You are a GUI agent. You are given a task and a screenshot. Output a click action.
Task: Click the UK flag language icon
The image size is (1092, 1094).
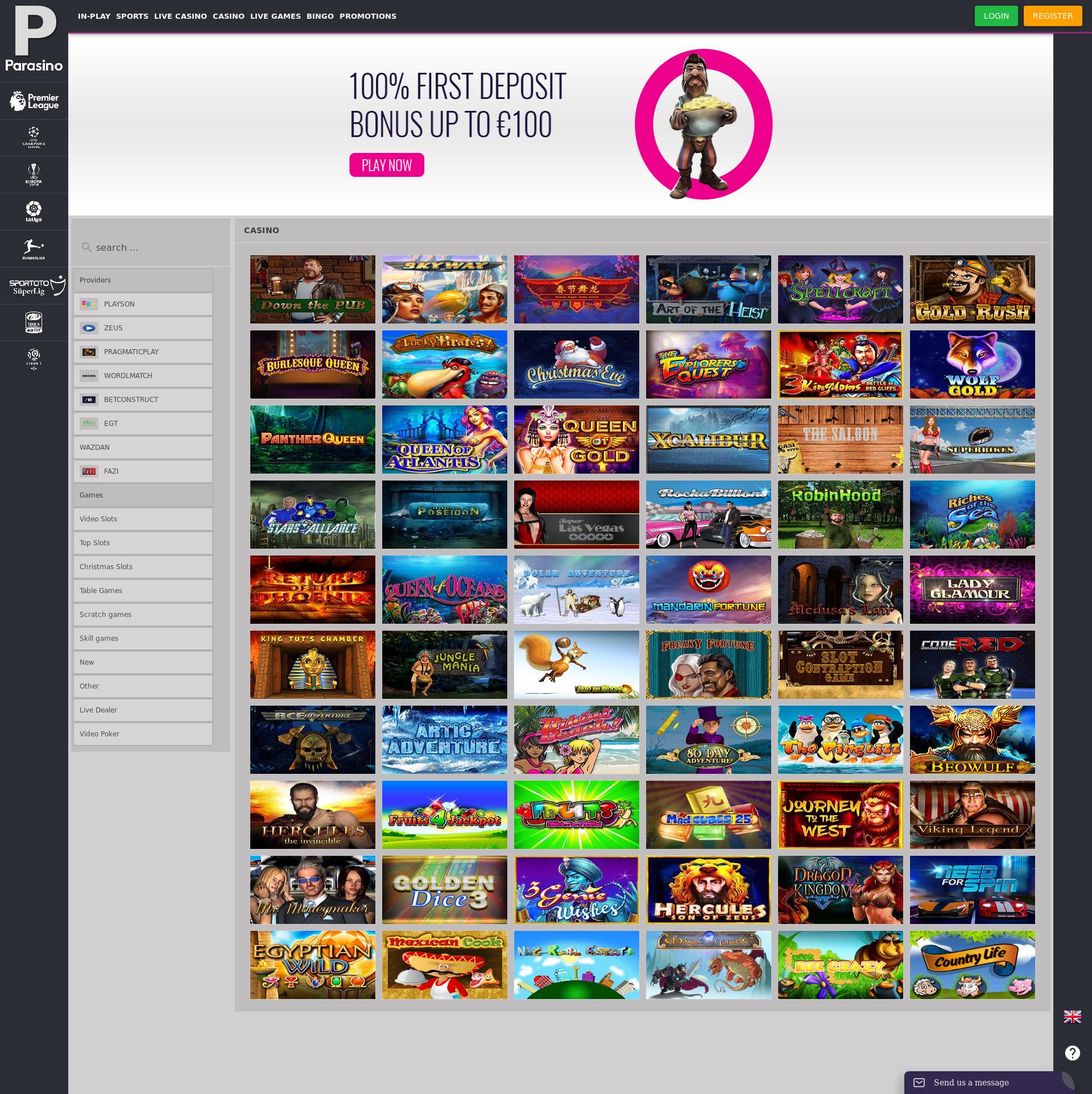(x=1073, y=1017)
